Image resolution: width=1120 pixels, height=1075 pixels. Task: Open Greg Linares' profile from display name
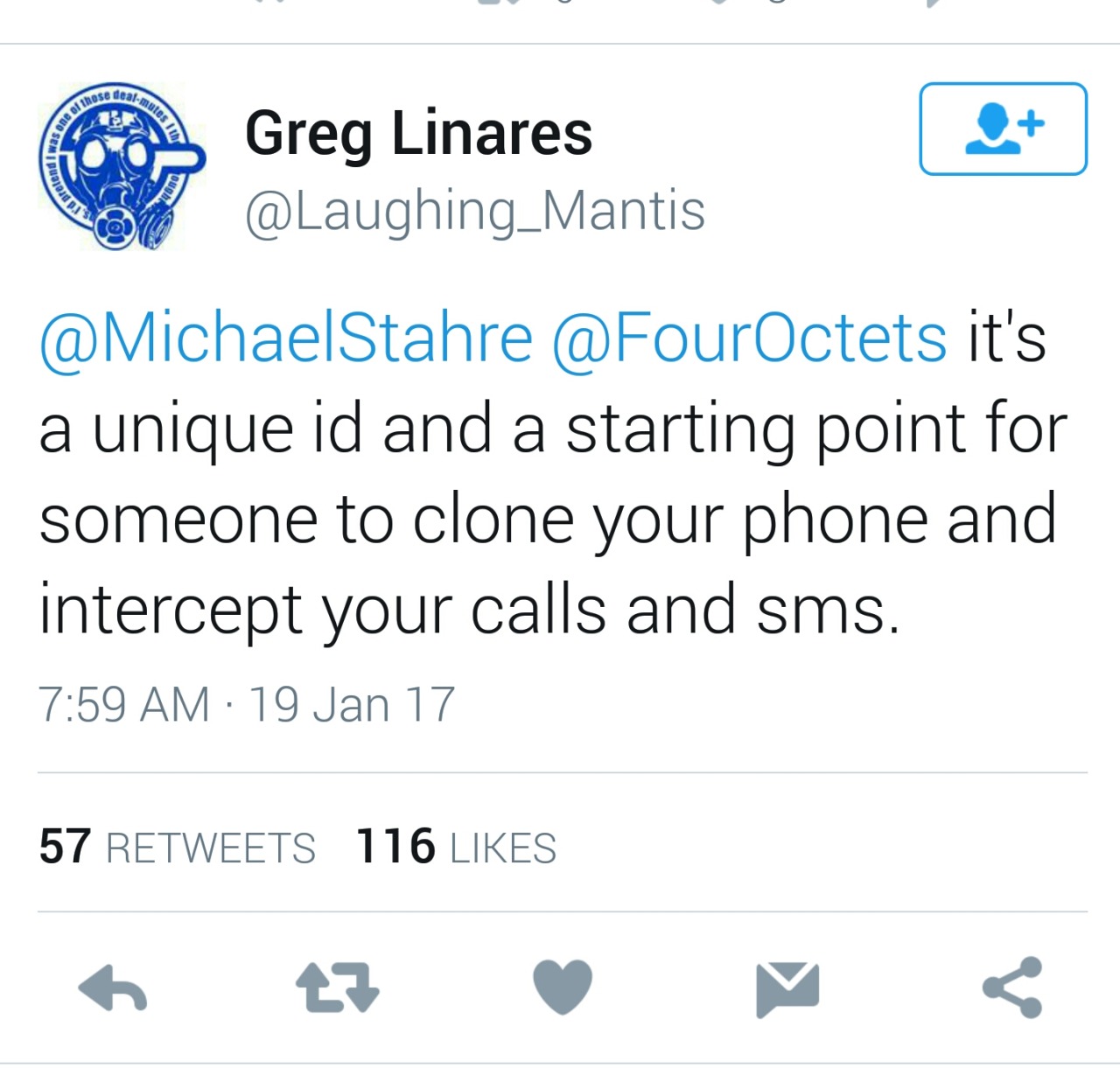418,134
